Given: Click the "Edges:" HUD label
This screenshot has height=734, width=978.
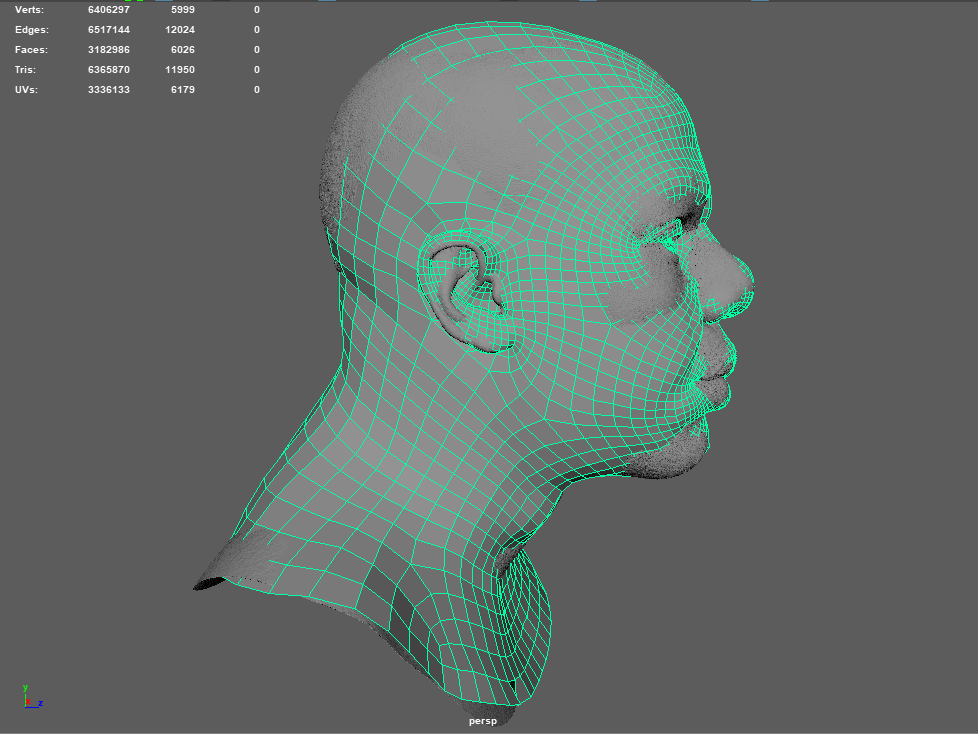Looking at the screenshot, I should click(x=31, y=30).
